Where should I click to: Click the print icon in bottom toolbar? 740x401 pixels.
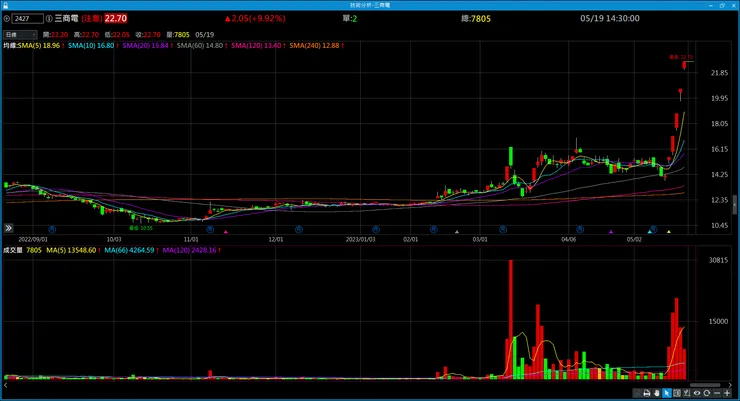tap(647, 393)
